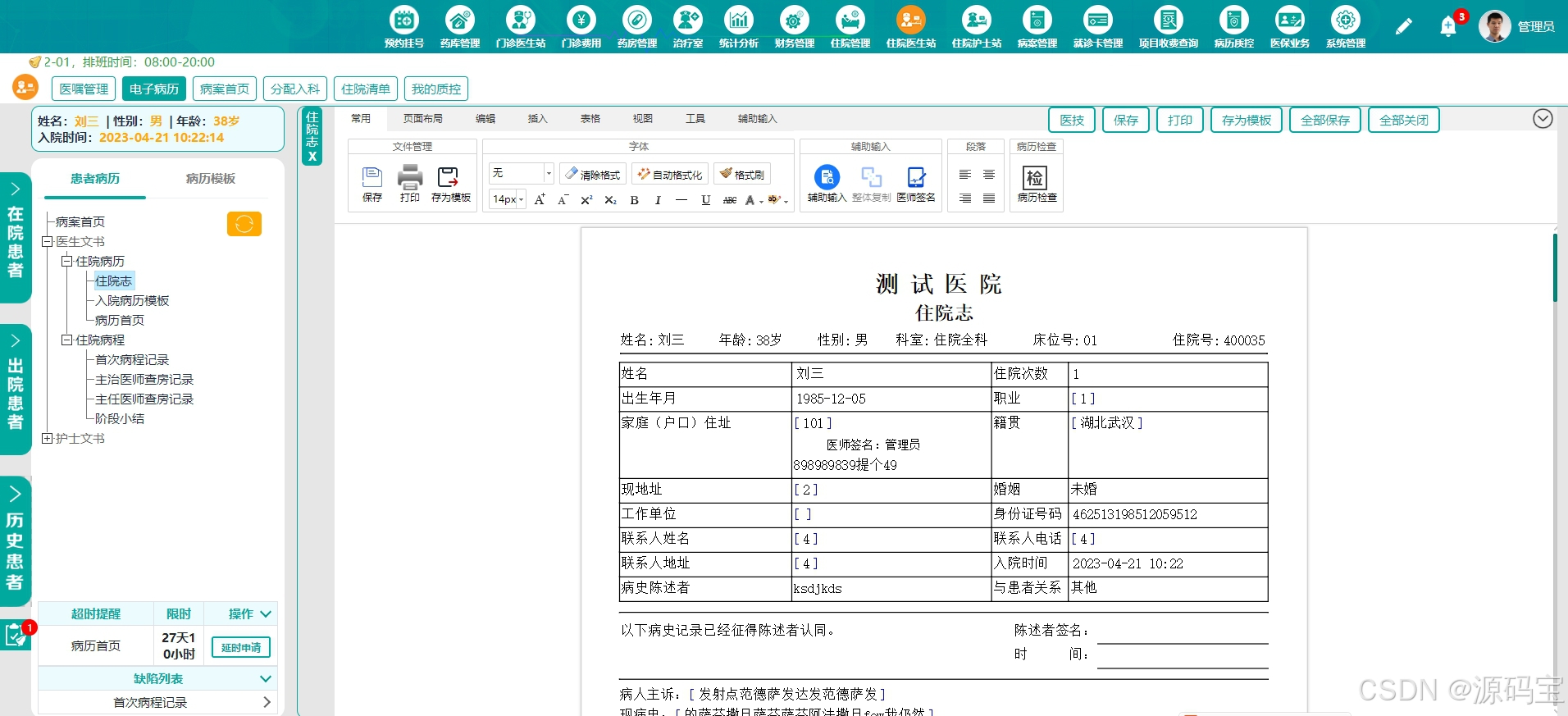Switch to 表格 ribbon tab
The width and height of the screenshot is (1568, 716).
[x=590, y=119]
